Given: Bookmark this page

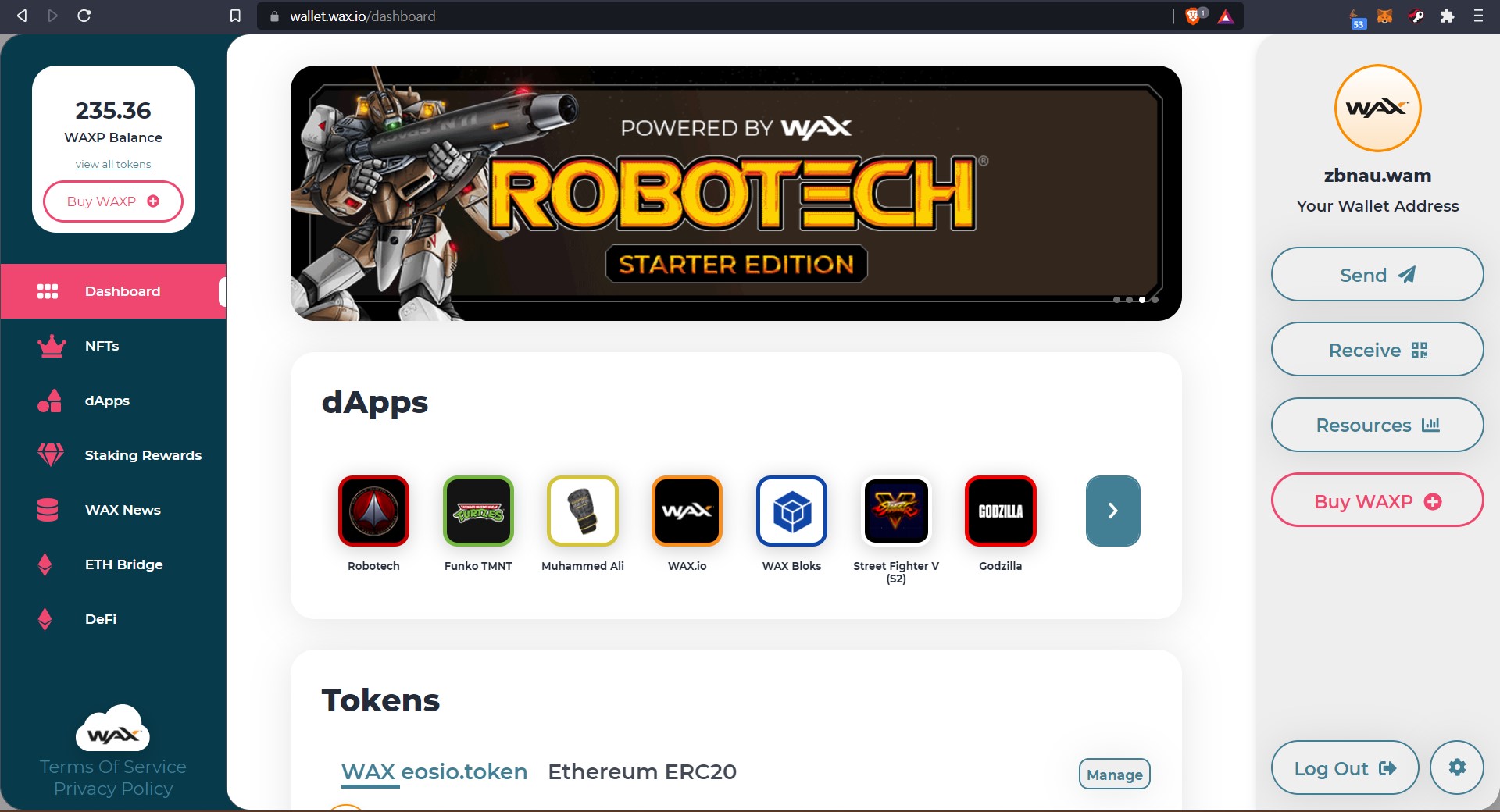Looking at the screenshot, I should pyautogui.click(x=235, y=16).
